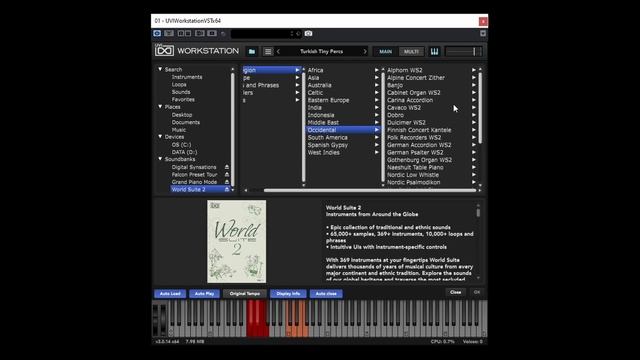640x360 pixels.
Task: Go to next preset with right chevron
Action: [365, 51]
